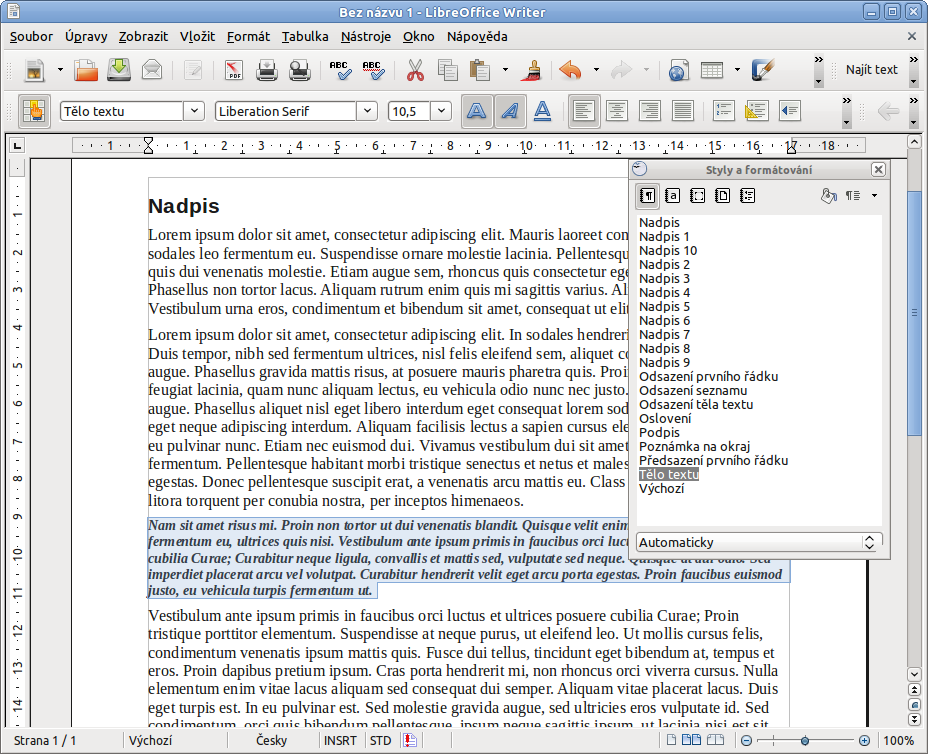Open the font size dropdown showing 10,5
This screenshot has width=928, height=754.
tap(441, 111)
